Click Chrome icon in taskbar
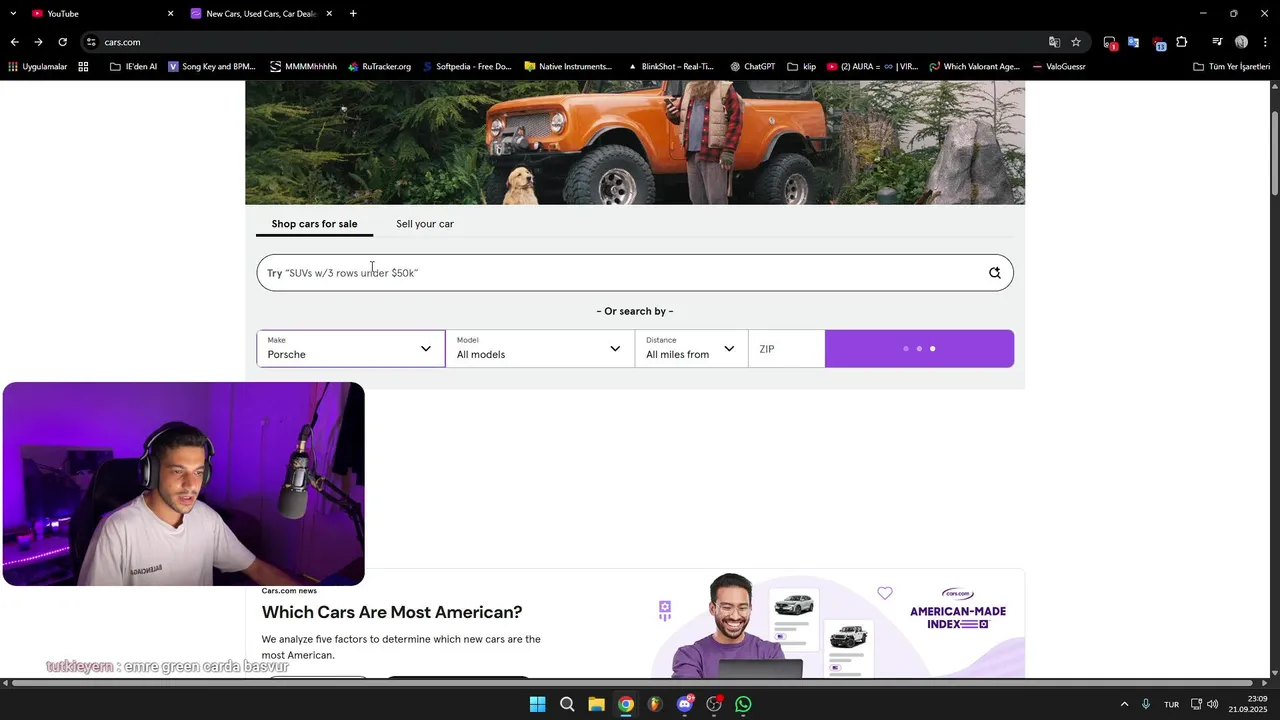The width and height of the screenshot is (1280, 720). (626, 704)
